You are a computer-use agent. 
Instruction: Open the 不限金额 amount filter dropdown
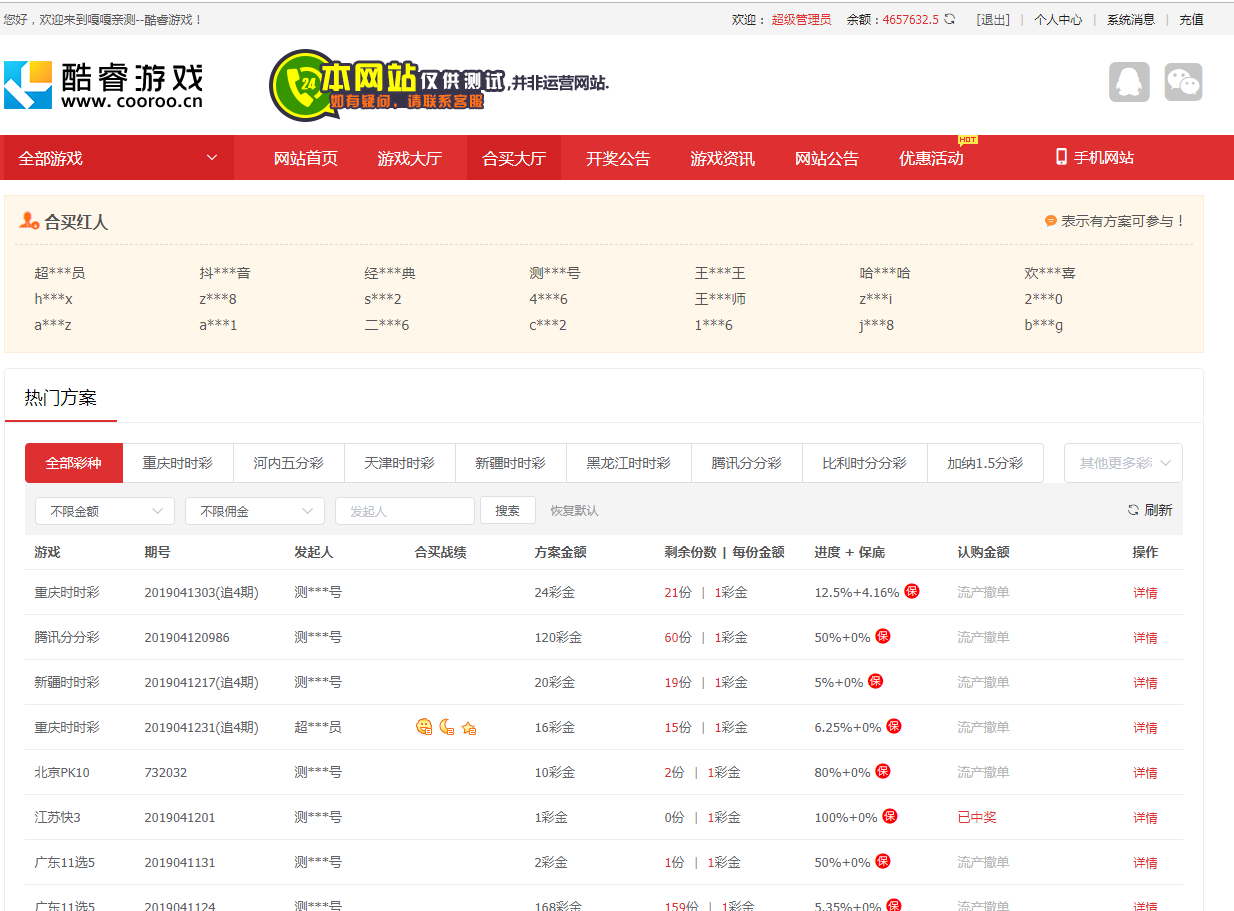pyautogui.click(x=105, y=511)
